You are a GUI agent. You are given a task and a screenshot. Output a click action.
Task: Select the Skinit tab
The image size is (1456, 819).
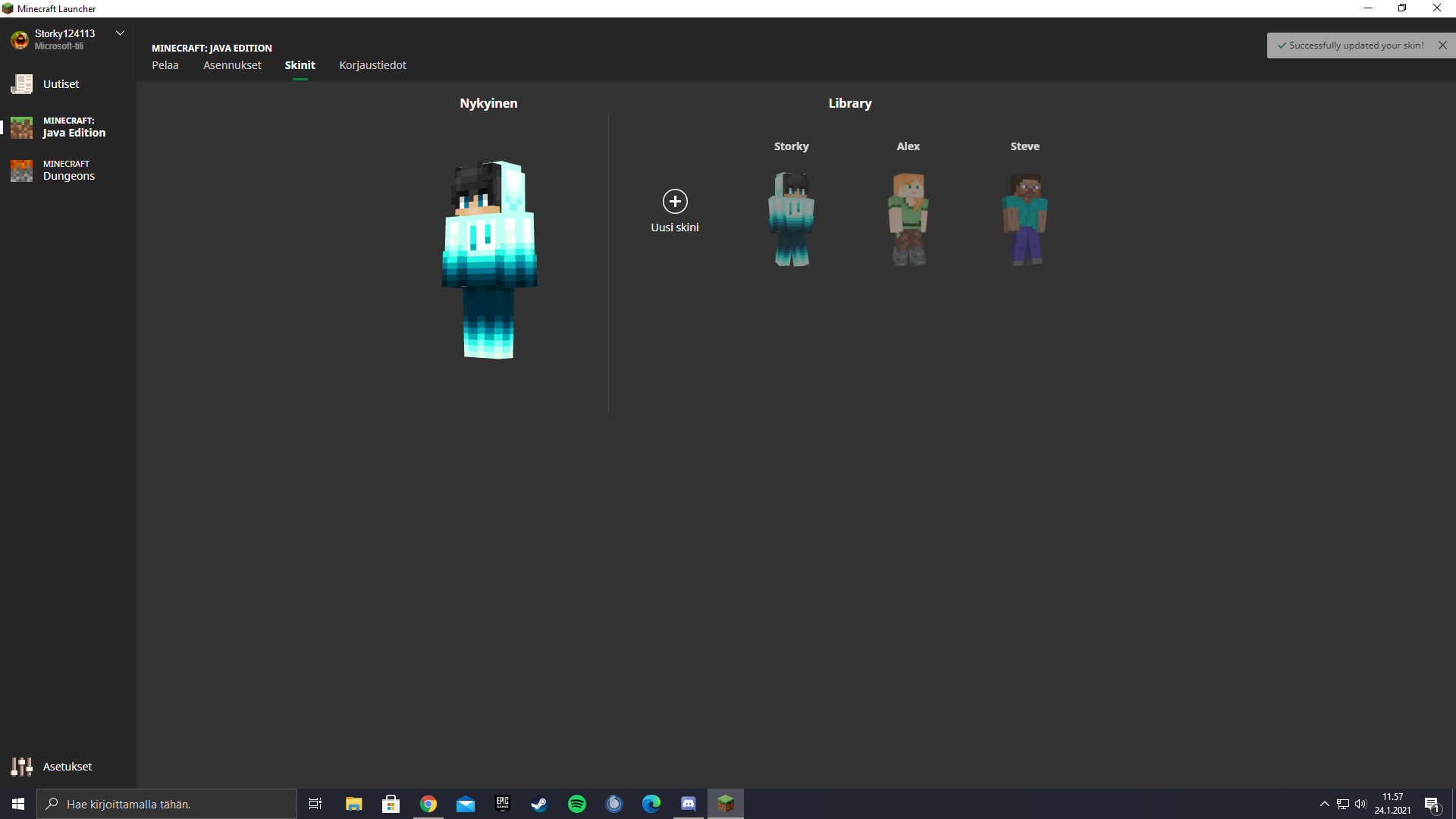pyautogui.click(x=300, y=65)
